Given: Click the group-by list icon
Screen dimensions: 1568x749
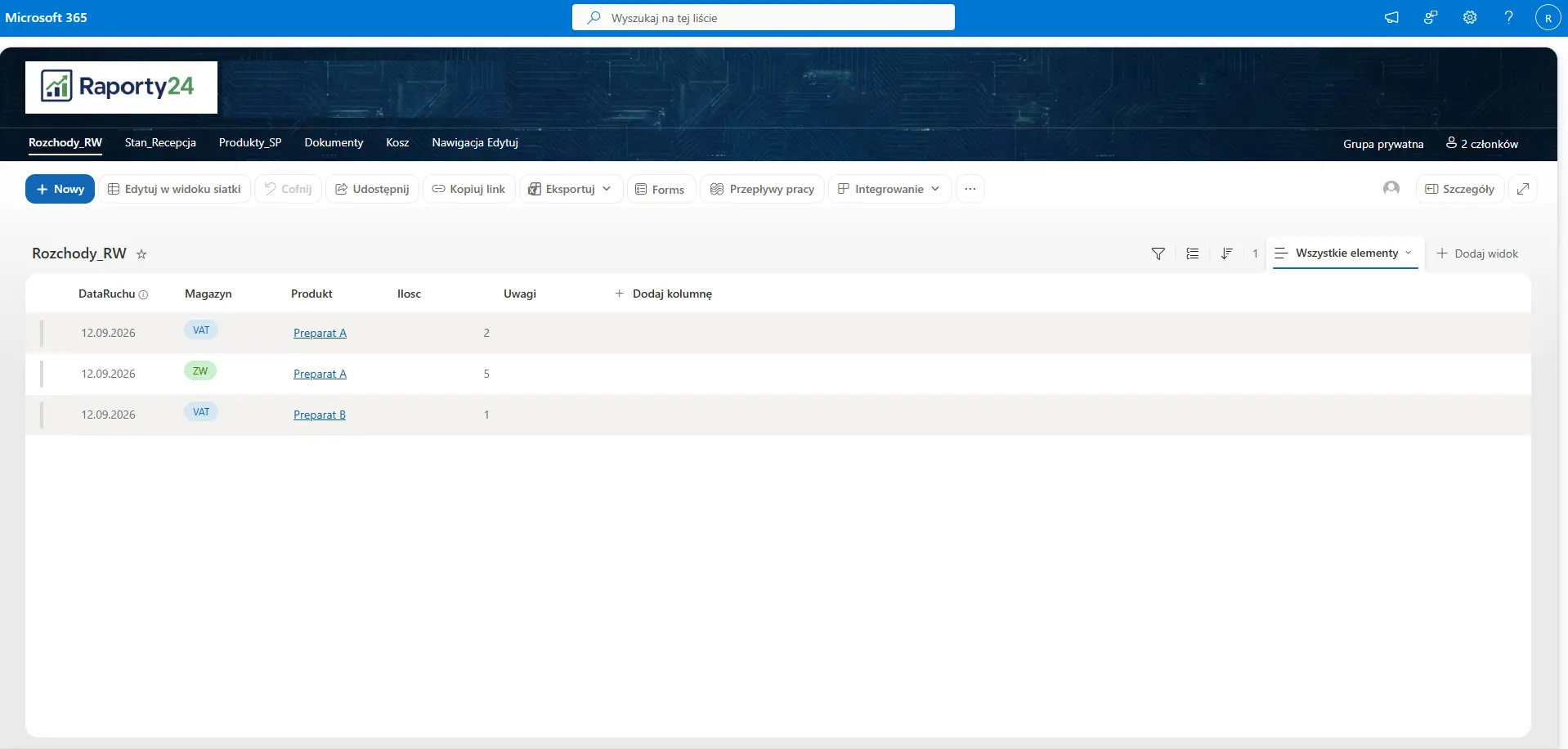Looking at the screenshot, I should coord(1193,253).
